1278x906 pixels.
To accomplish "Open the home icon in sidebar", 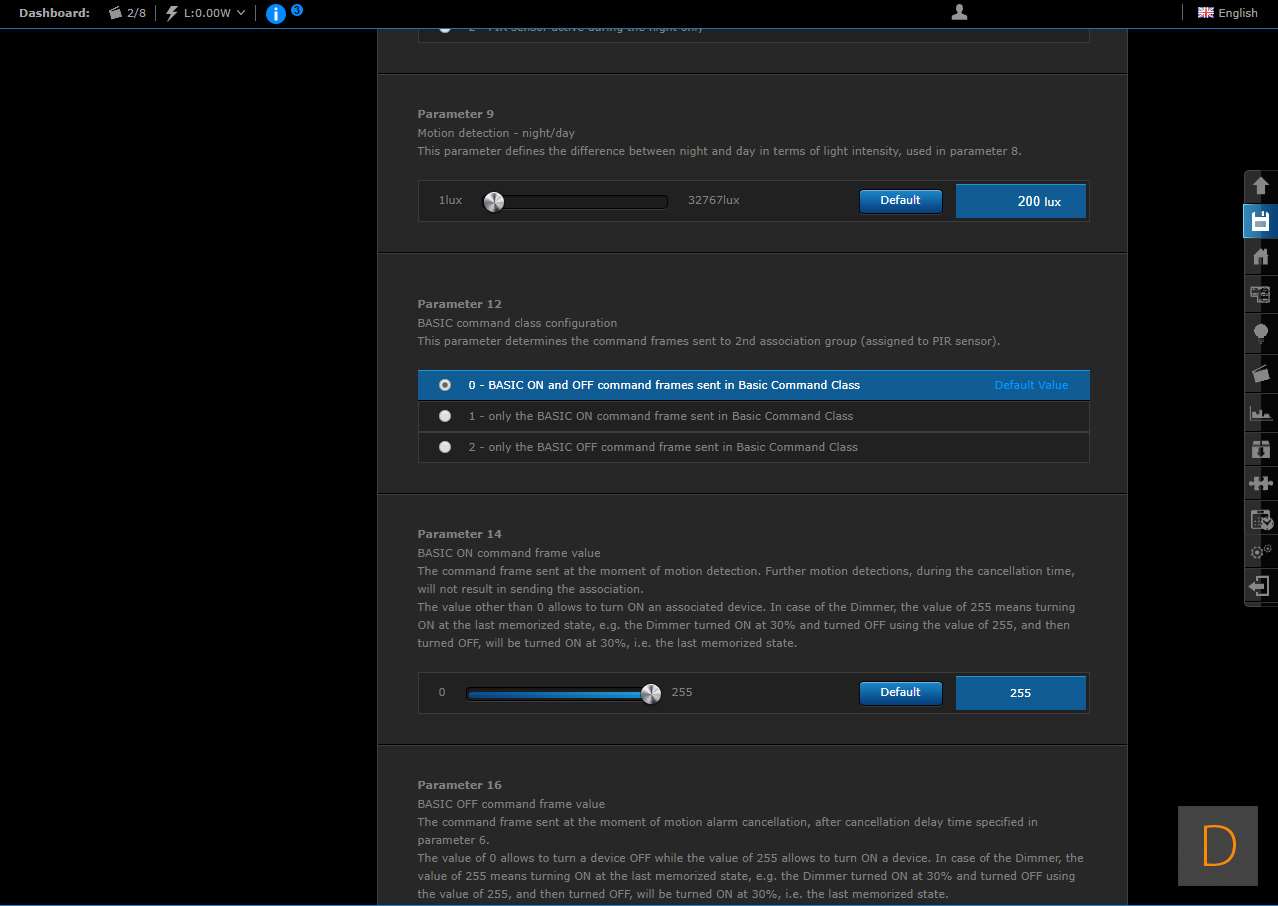I will pos(1260,257).
